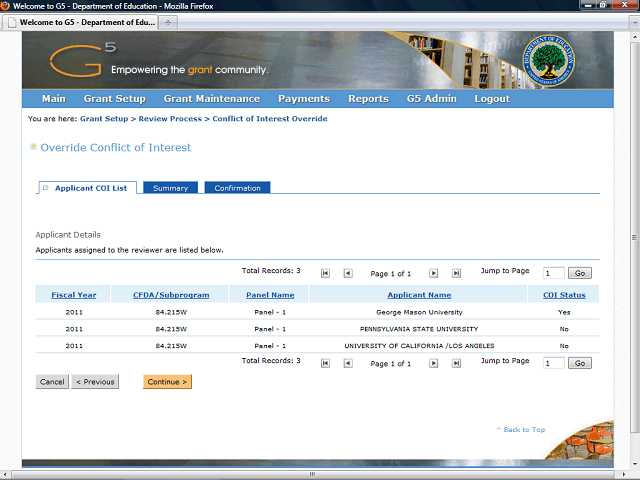Click Panel - 1 in Pennsylvania State row

pos(270,329)
